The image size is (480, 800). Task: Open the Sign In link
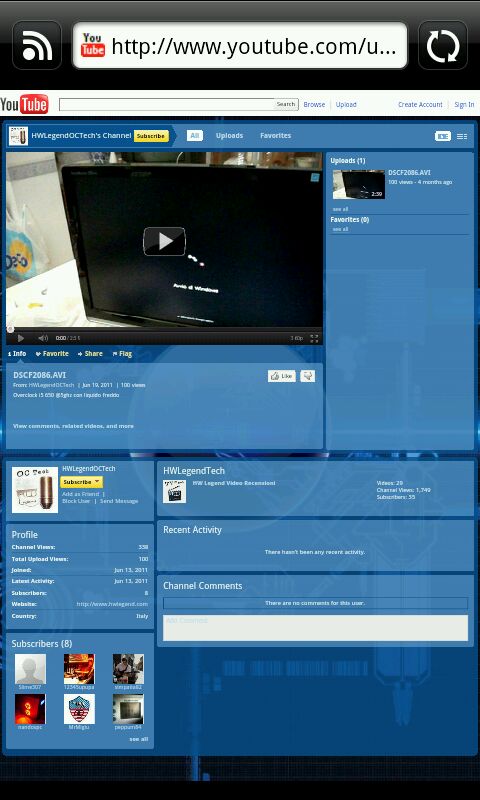pyautogui.click(x=464, y=105)
